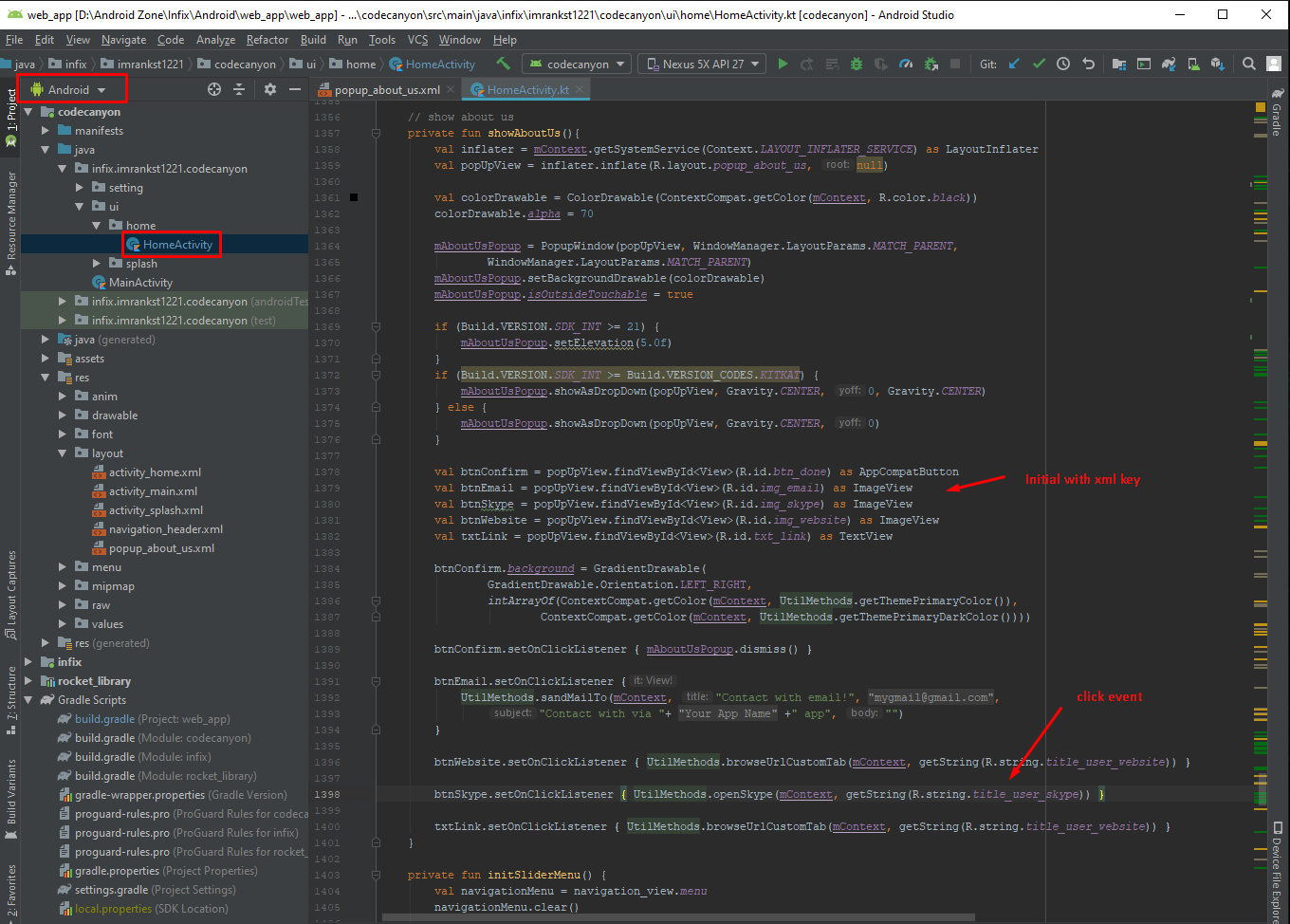Open activity_home.xml in layout folder

(155, 472)
